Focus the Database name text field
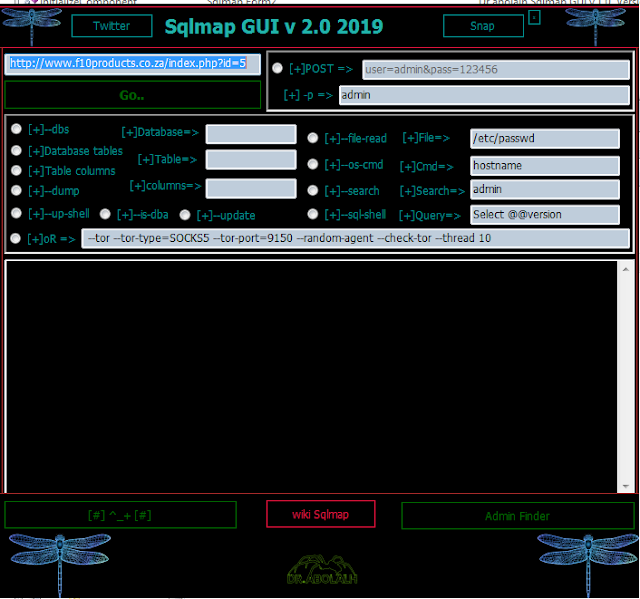 coord(251,134)
